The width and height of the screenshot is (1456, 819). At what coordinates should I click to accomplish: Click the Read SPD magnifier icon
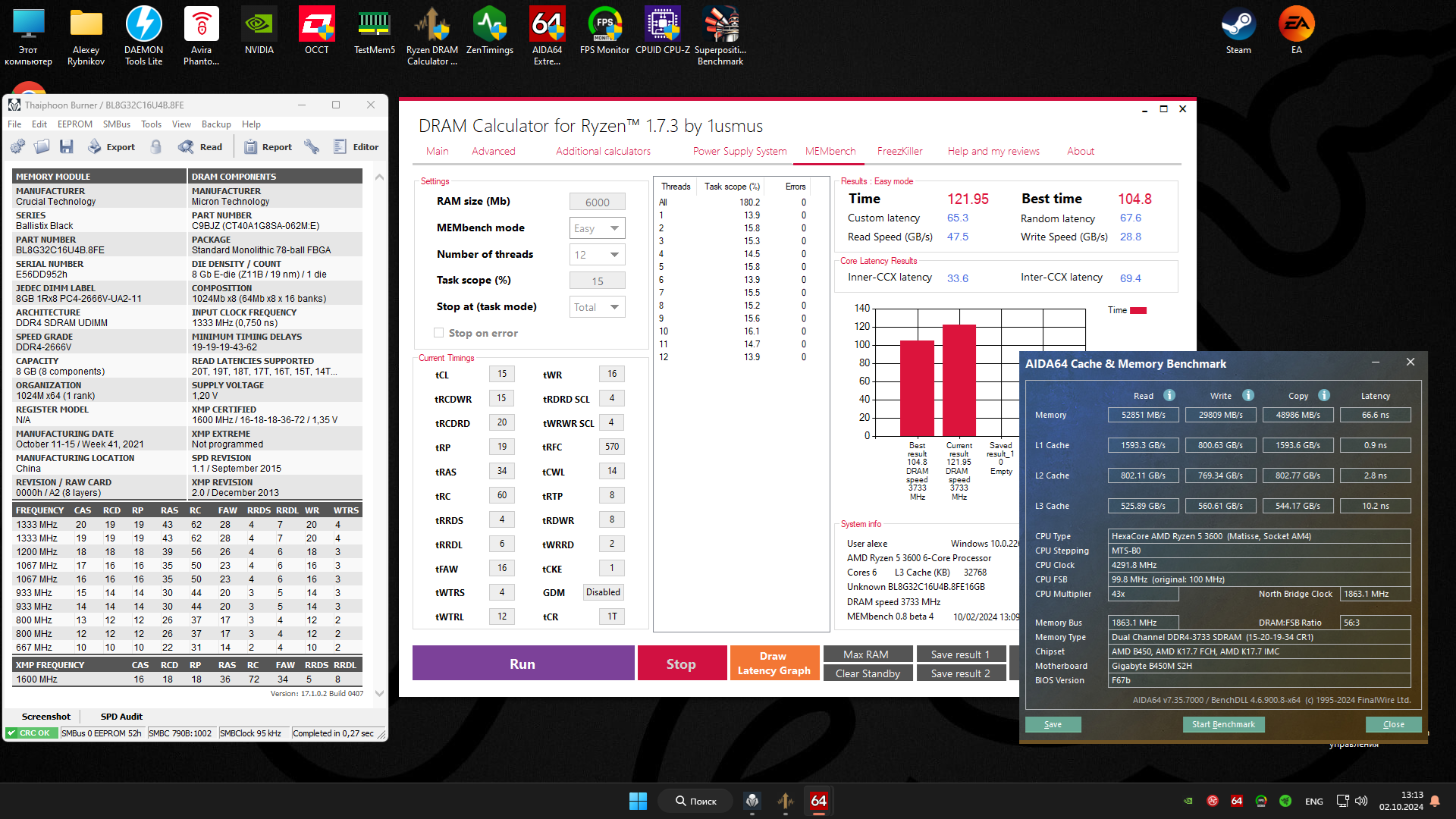pyautogui.click(x=186, y=147)
